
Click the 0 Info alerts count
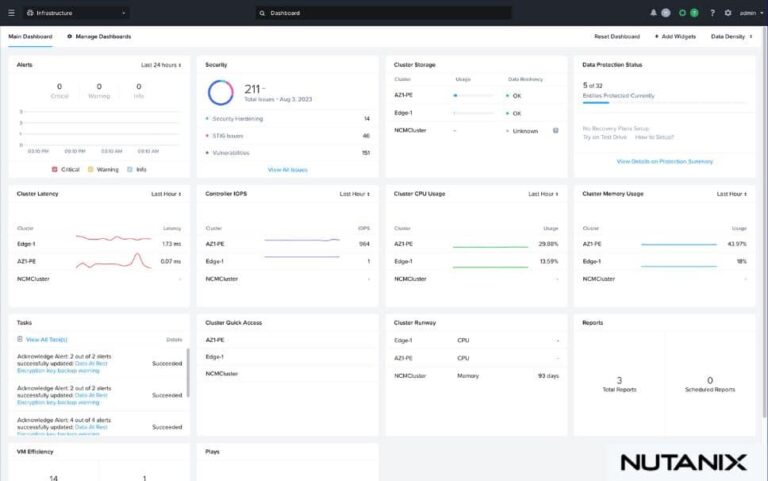tap(139, 86)
